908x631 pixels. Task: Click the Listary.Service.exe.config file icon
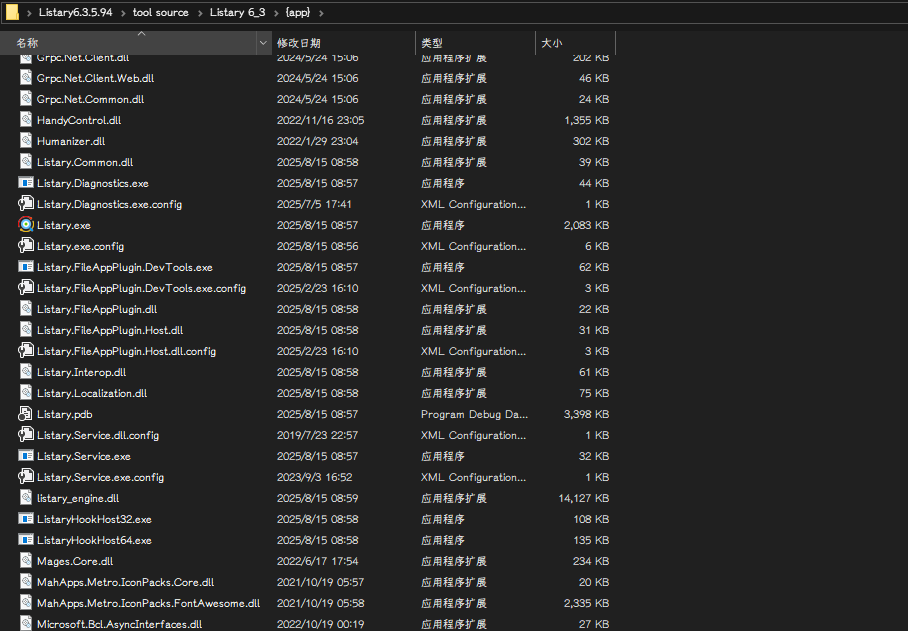point(26,477)
